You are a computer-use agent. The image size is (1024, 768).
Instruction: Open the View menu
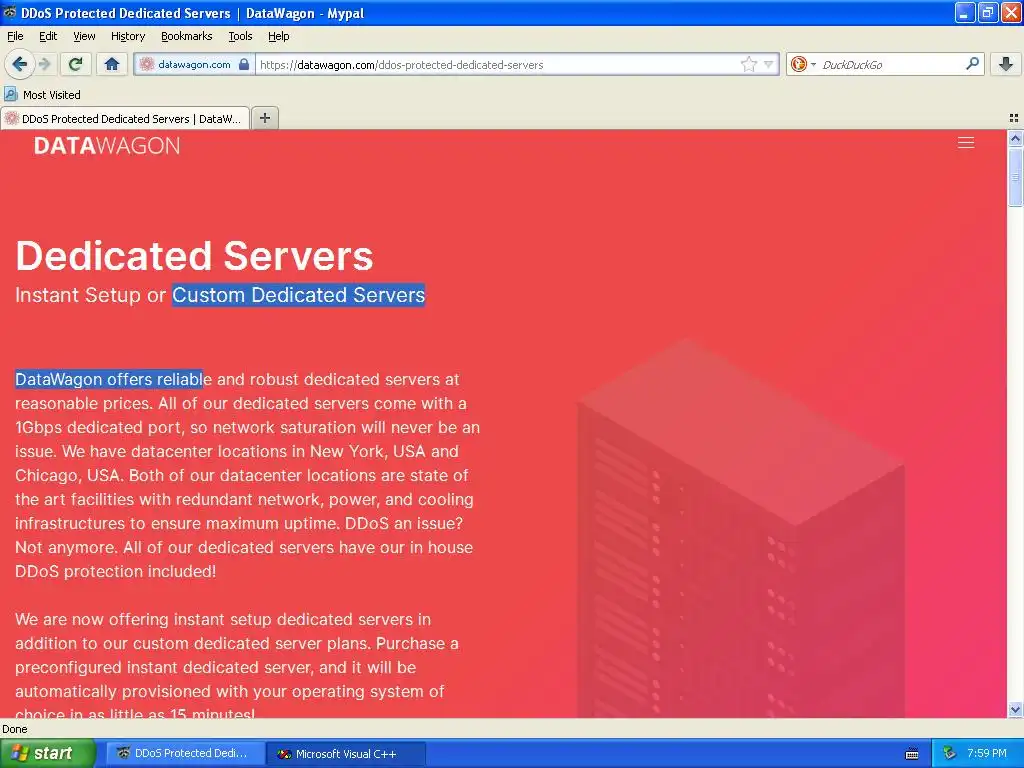[x=84, y=36]
